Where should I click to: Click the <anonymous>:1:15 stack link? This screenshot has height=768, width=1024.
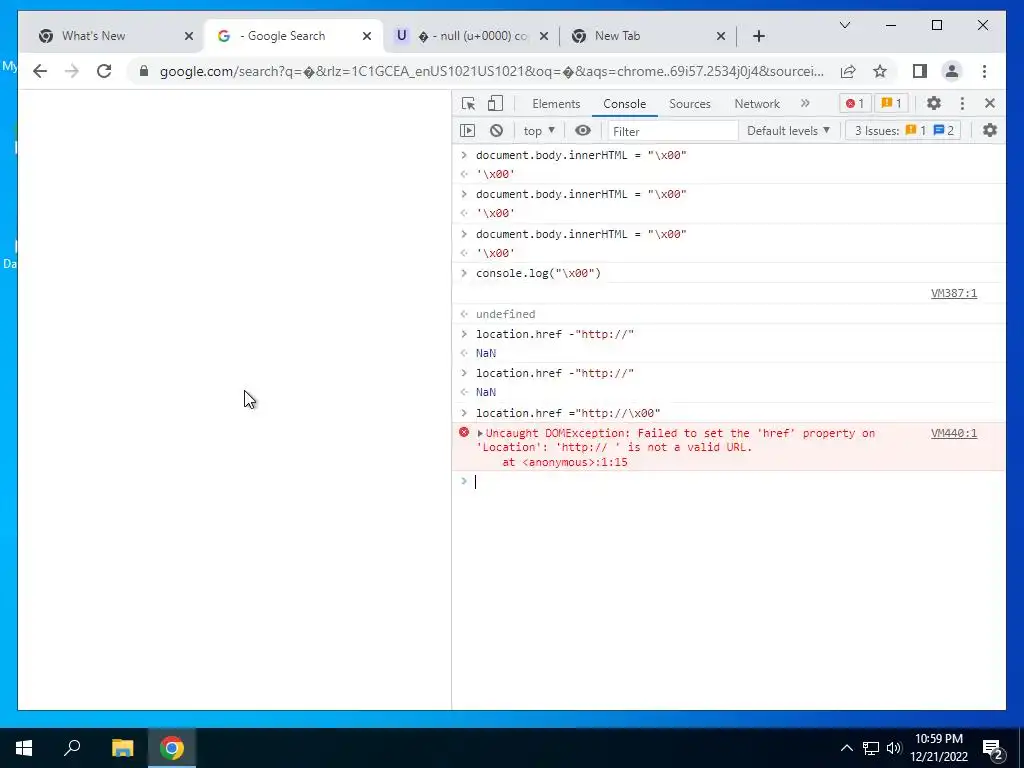[575, 462]
